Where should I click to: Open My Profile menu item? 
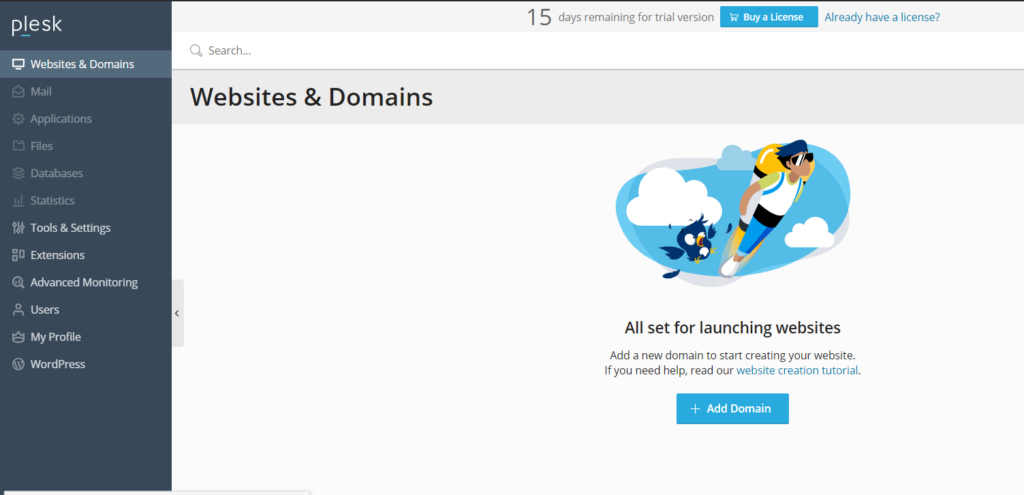pos(55,337)
